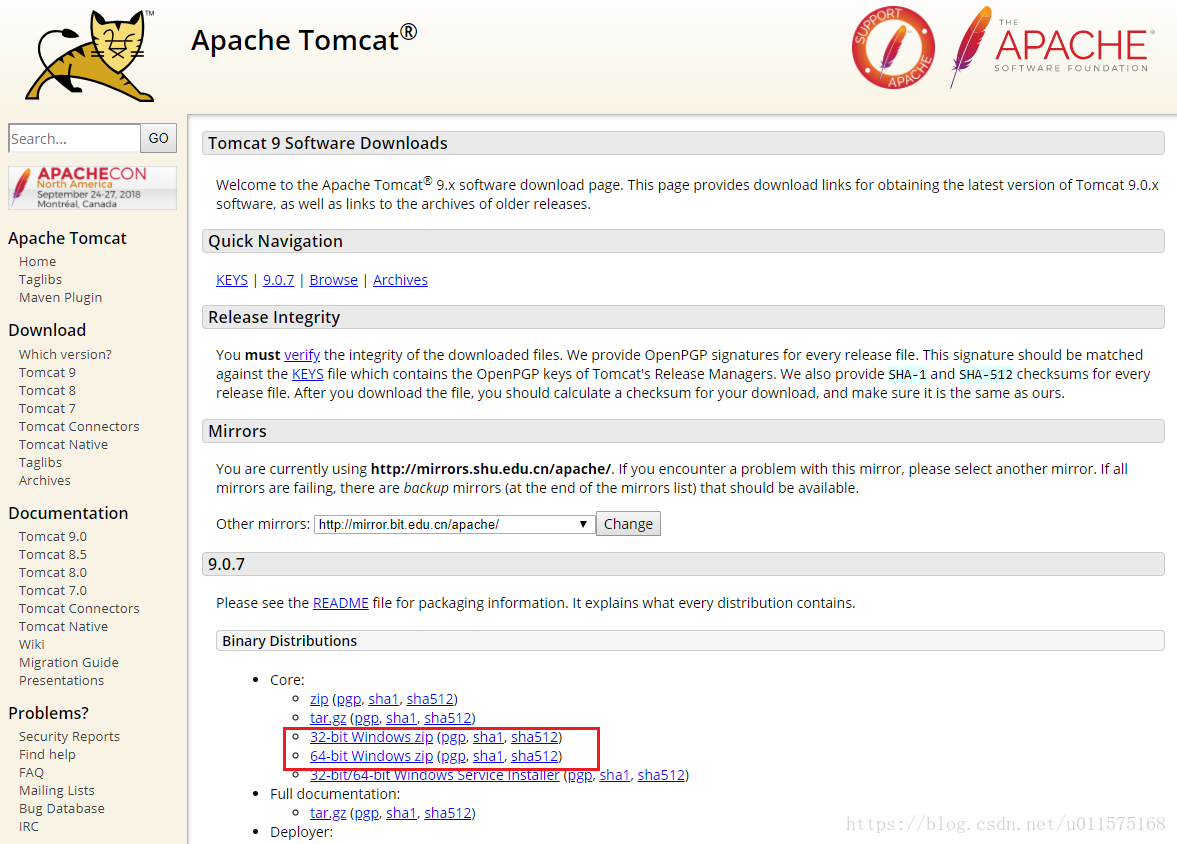Go to Tomcat 9 download page
Viewport: 1177px width, 844px height.
[47, 372]
